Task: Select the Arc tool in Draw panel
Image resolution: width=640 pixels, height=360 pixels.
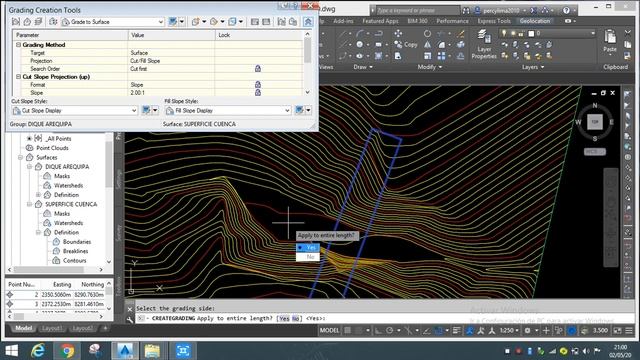Action: pos(360,33)
